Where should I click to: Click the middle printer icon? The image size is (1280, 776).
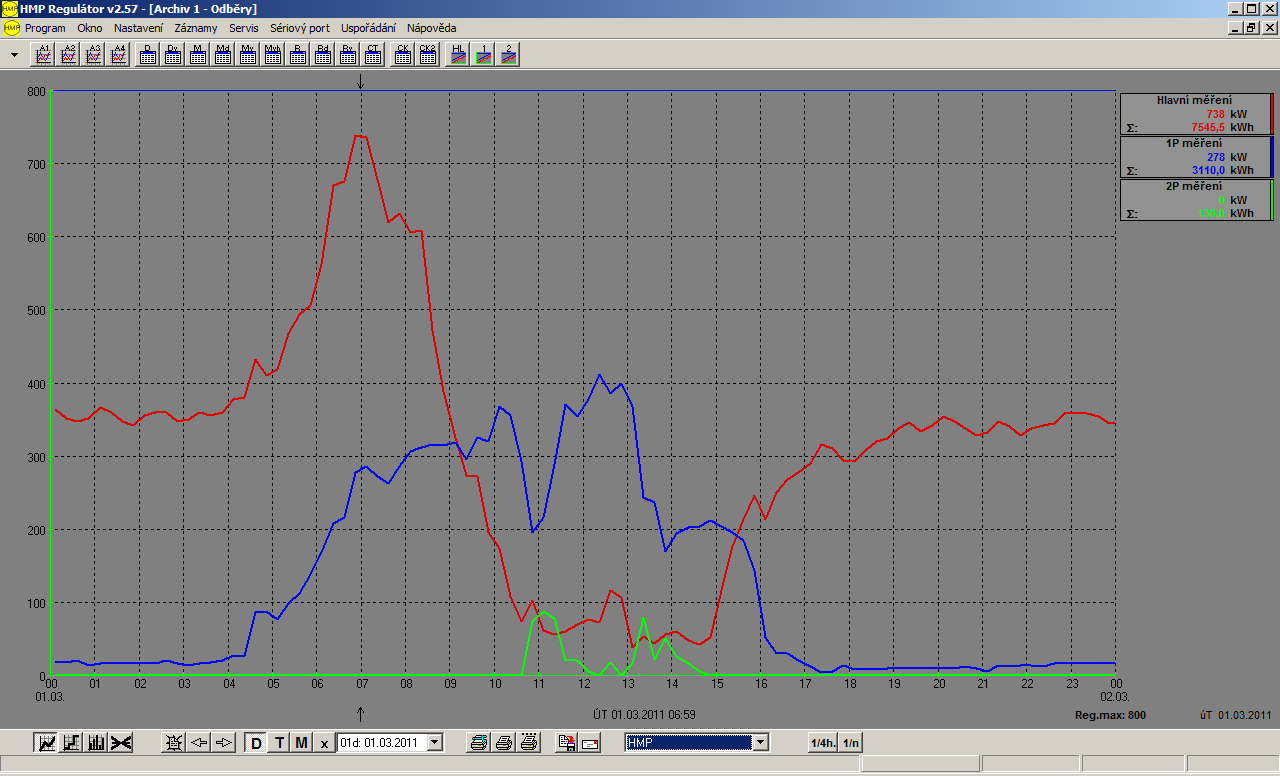pos(504,742)
